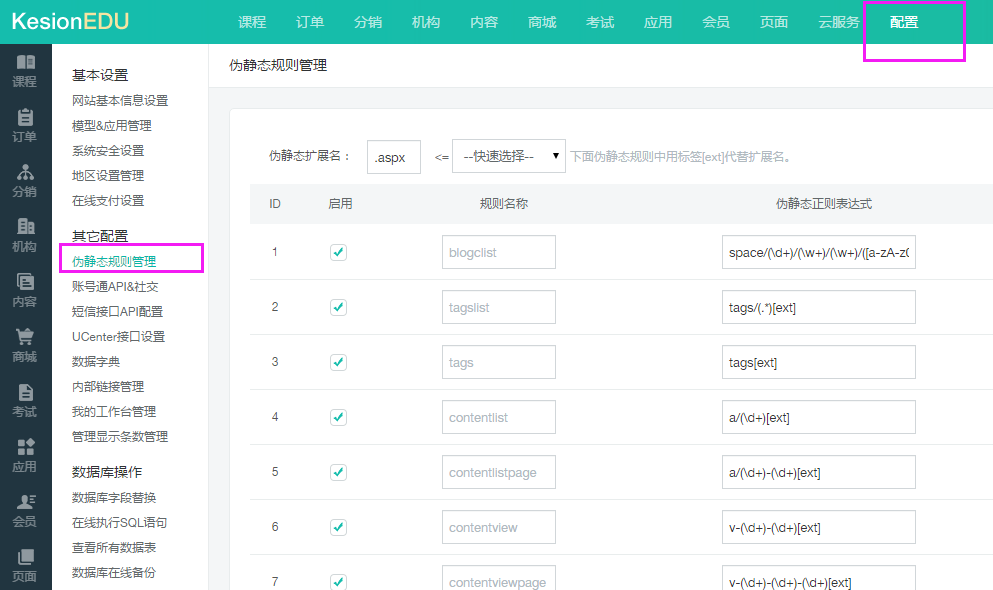
Task: Open the --快速选择-- extension dropdown
Action: point(508,157)
